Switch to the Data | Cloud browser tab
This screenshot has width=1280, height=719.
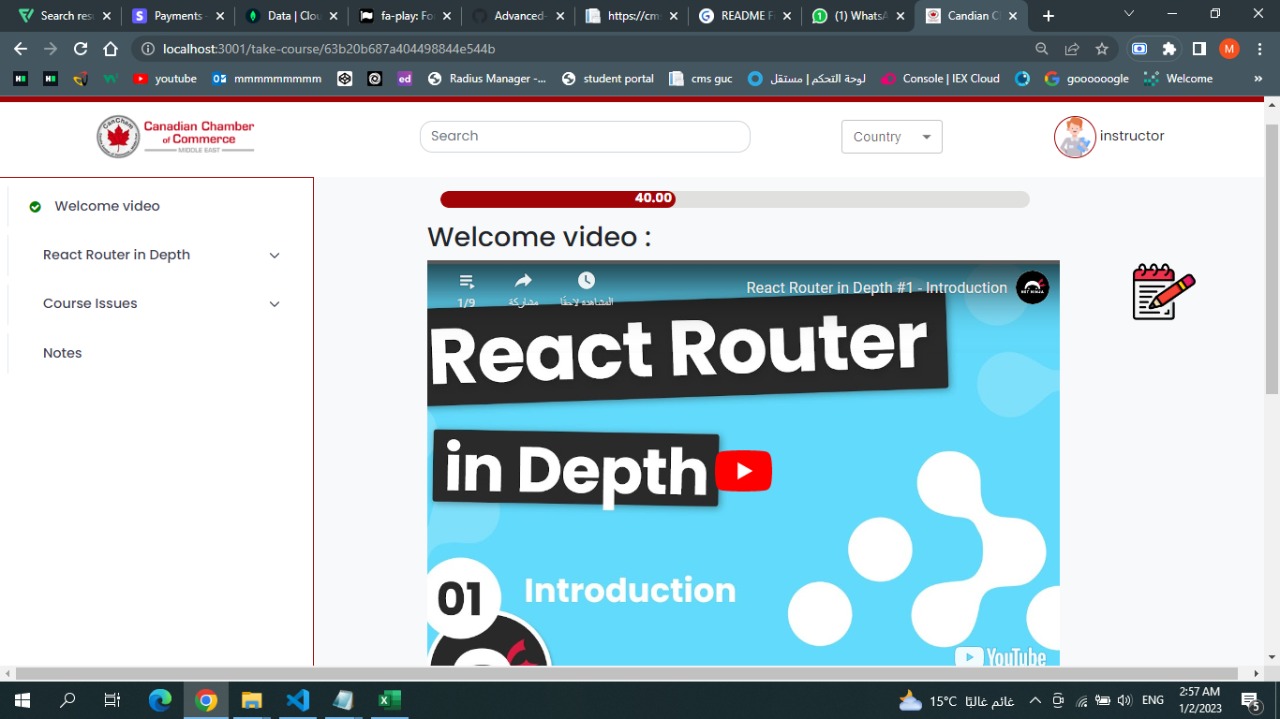292,16
